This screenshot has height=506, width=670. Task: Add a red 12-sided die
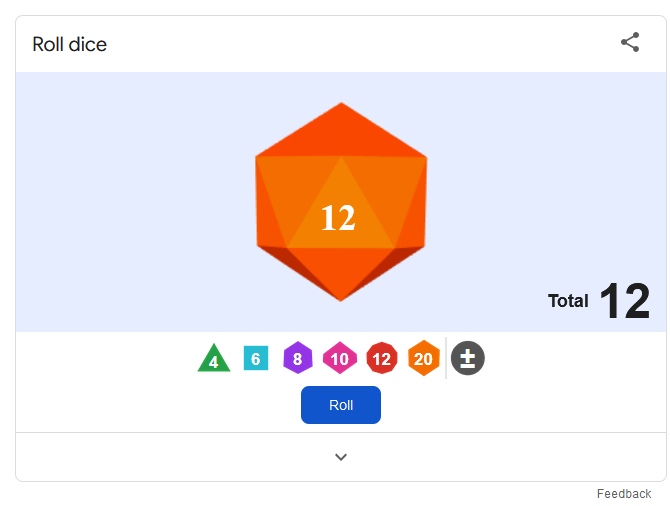[382, 358]
